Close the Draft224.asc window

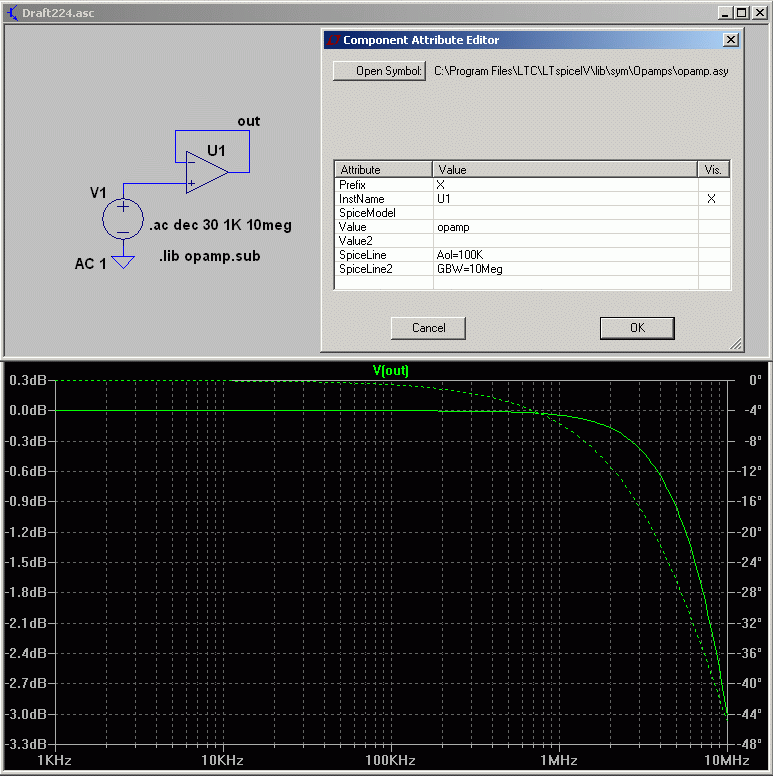point(760,13)
